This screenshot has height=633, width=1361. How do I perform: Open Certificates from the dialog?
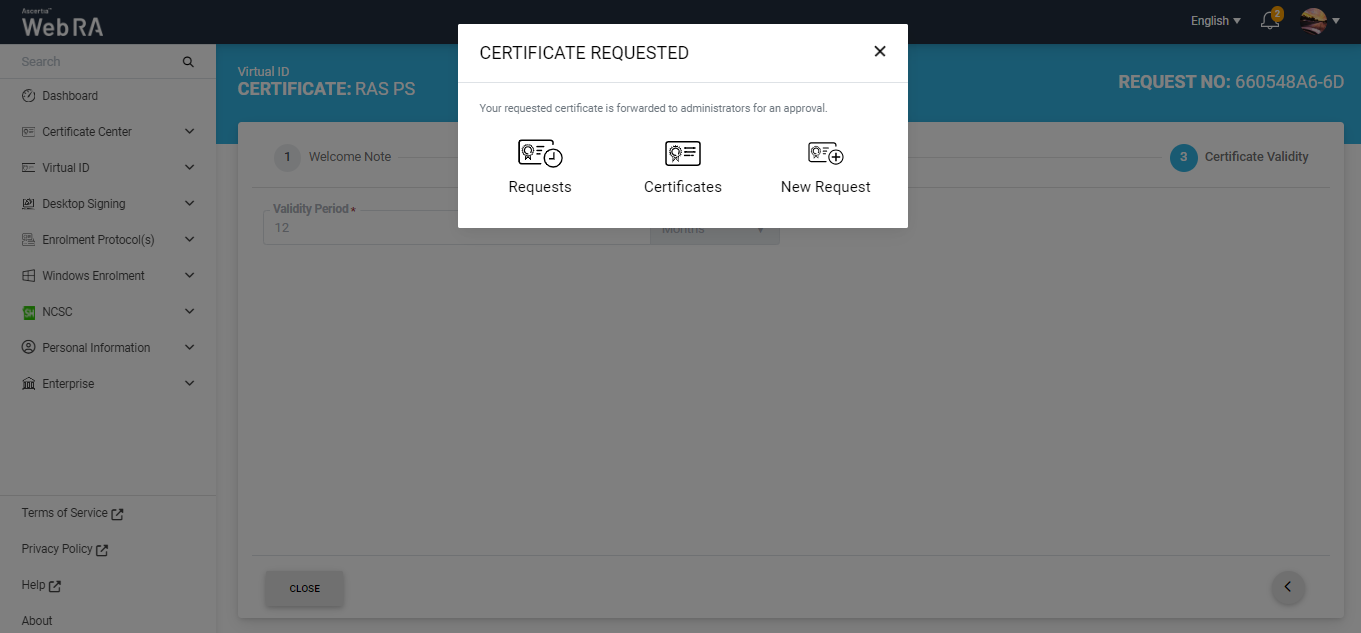(683, 167)
